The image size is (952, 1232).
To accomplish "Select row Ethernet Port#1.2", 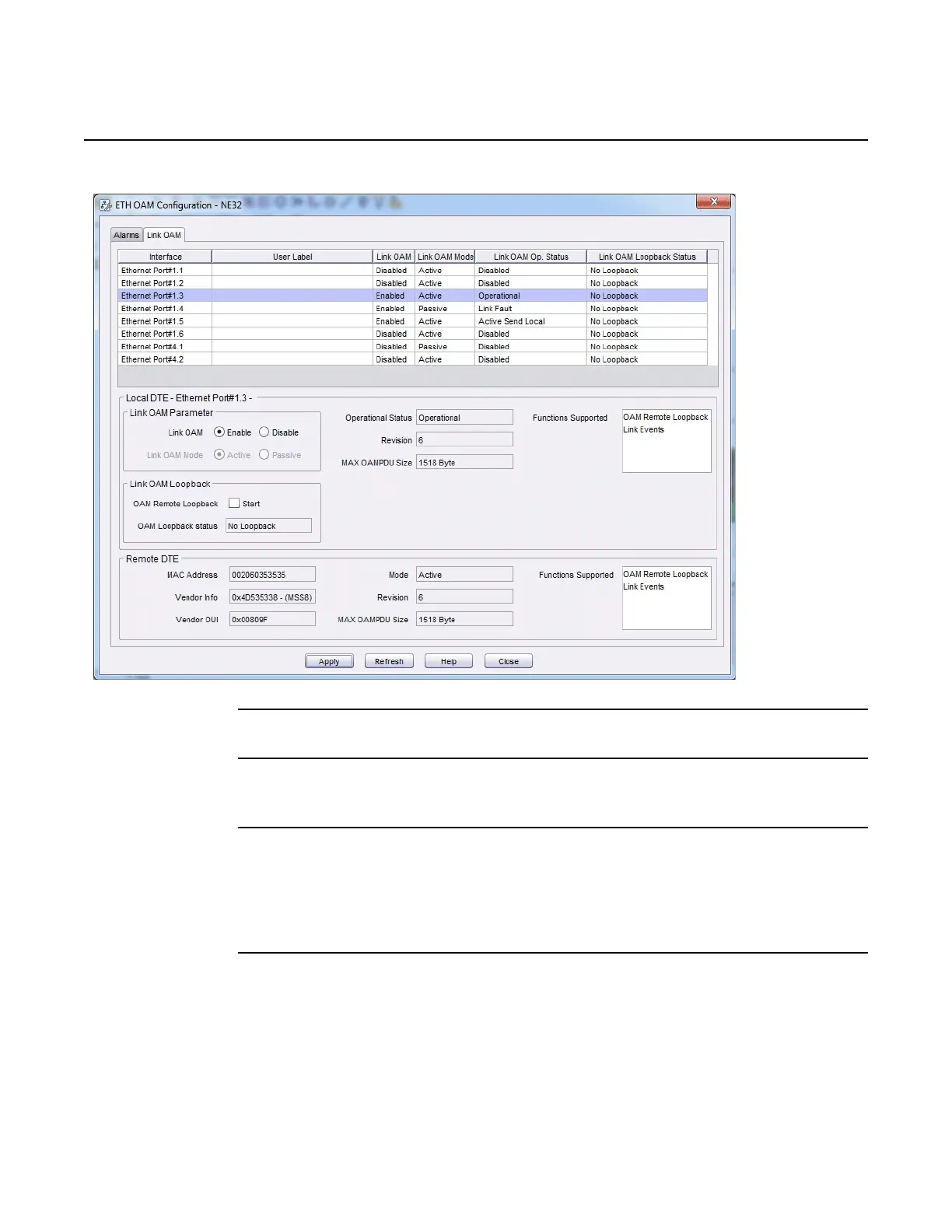I will point(413,283).
